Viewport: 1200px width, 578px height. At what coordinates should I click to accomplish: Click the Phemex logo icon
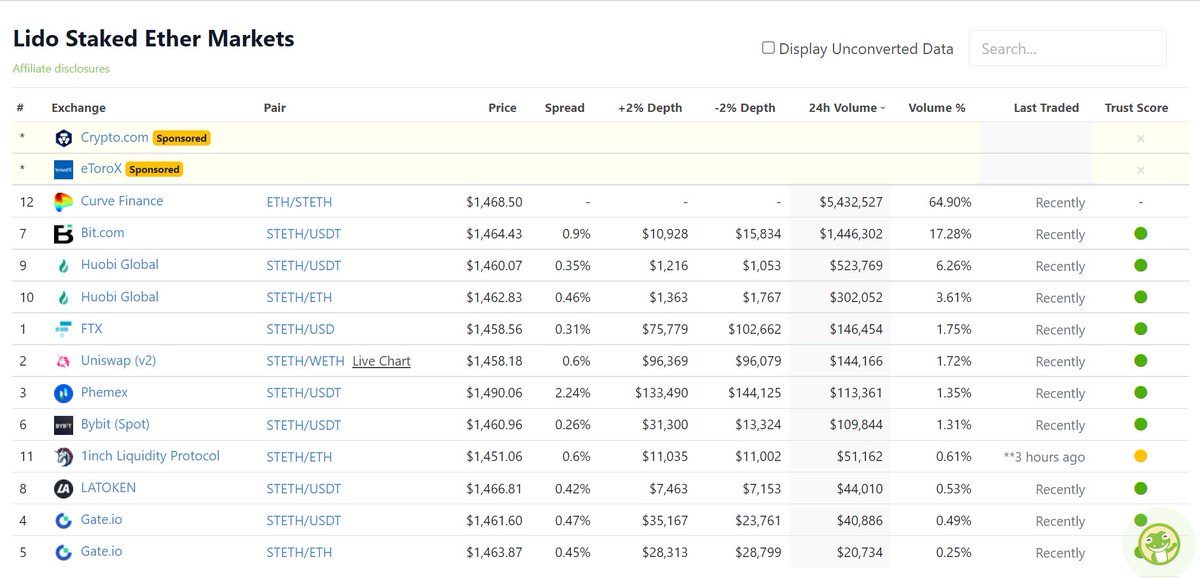(64, 393)
